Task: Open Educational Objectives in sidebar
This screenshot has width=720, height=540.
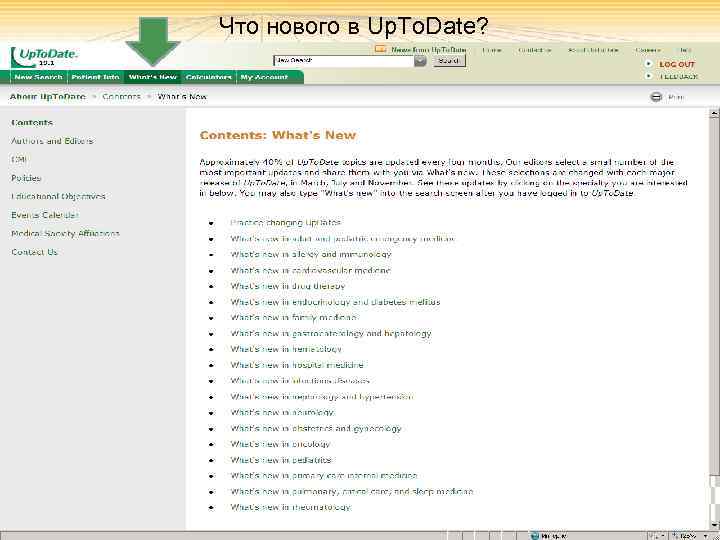Action: click(x=58, y=196)
